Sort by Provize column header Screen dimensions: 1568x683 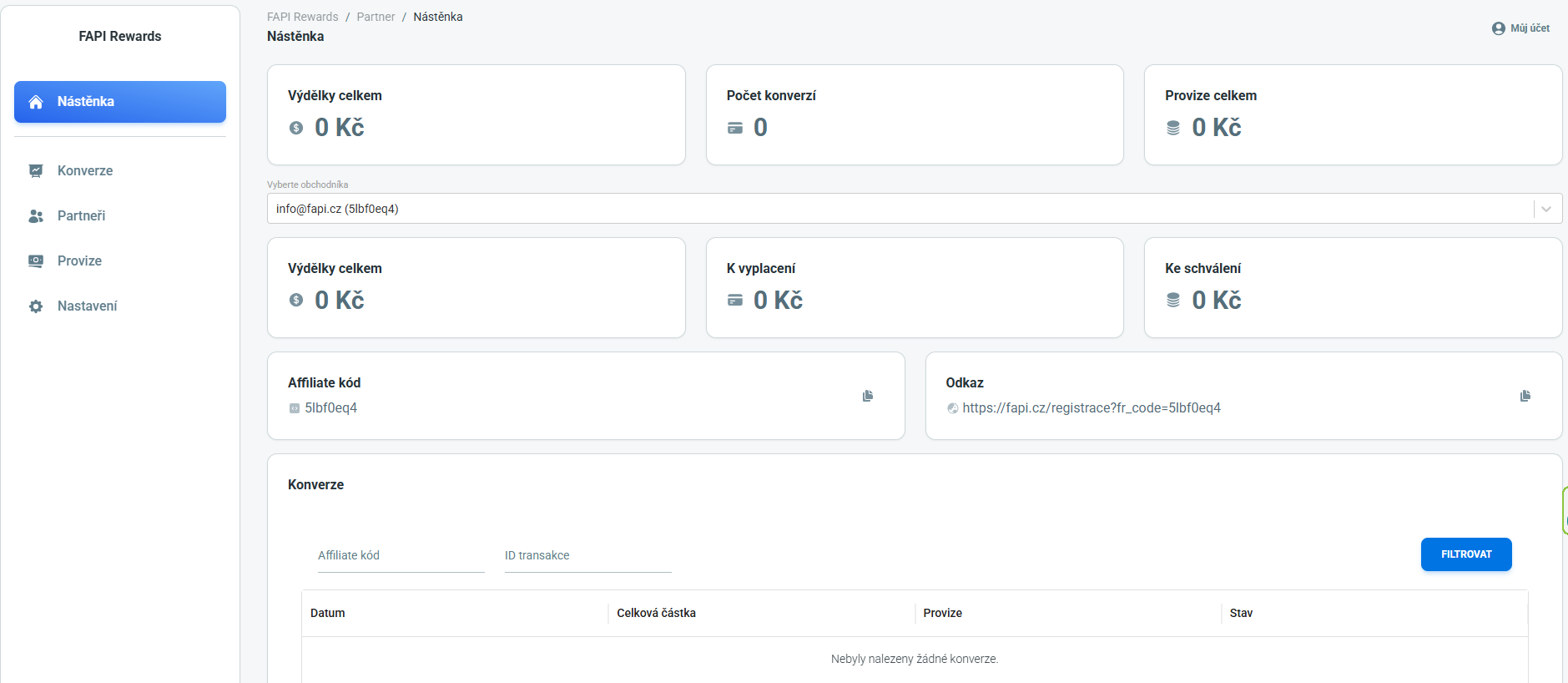point(943,613)
